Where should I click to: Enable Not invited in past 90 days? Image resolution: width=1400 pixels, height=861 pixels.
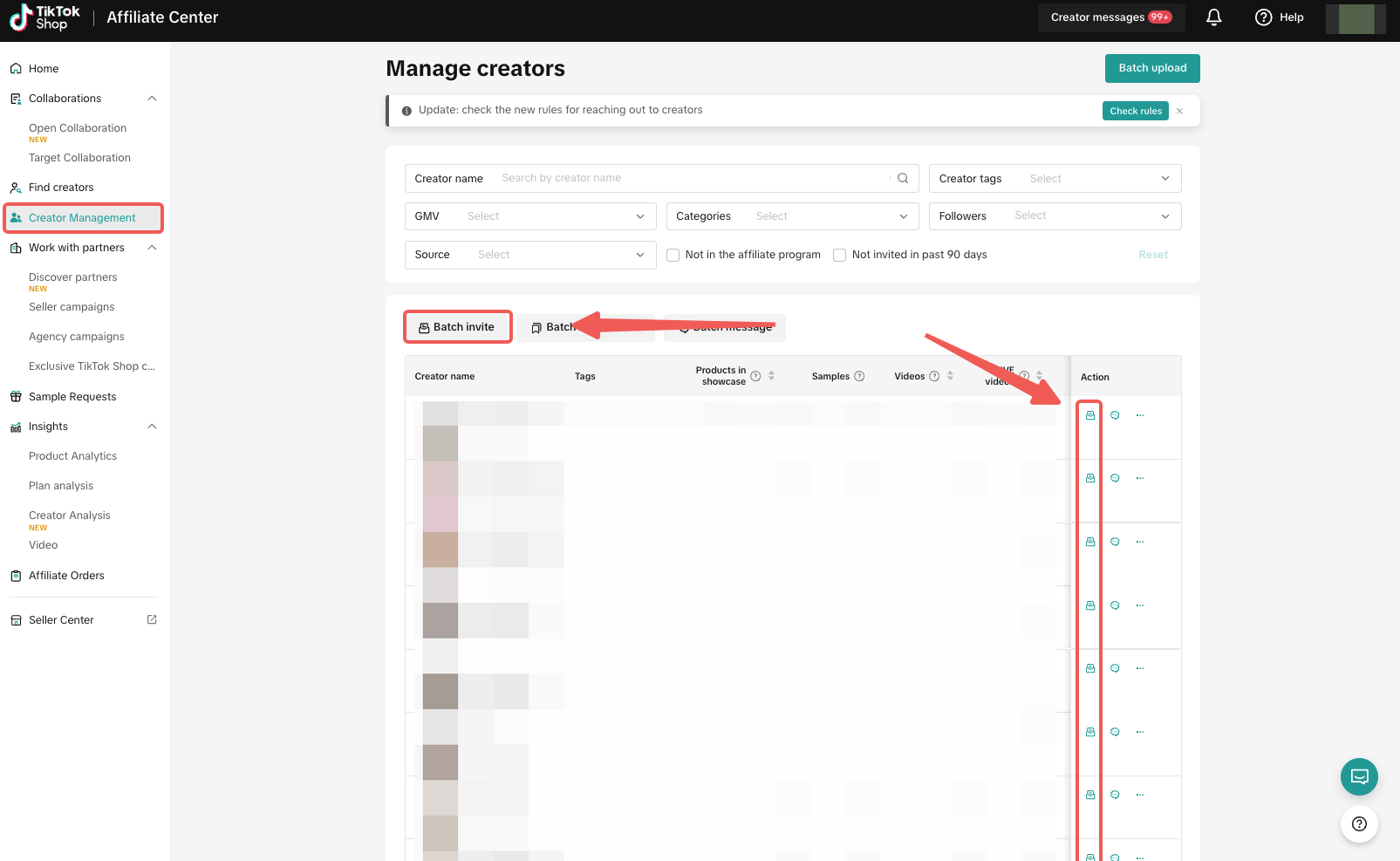click(x=840, y=255)
